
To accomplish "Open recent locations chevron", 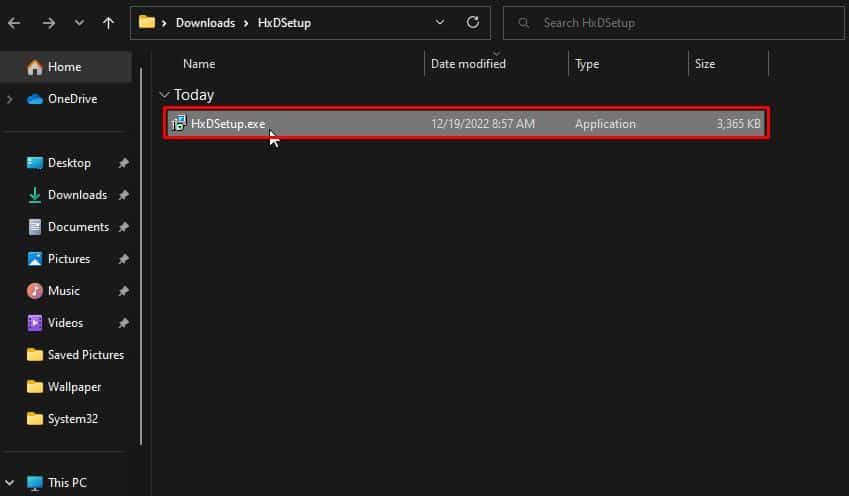I will [x=79, y=23].
